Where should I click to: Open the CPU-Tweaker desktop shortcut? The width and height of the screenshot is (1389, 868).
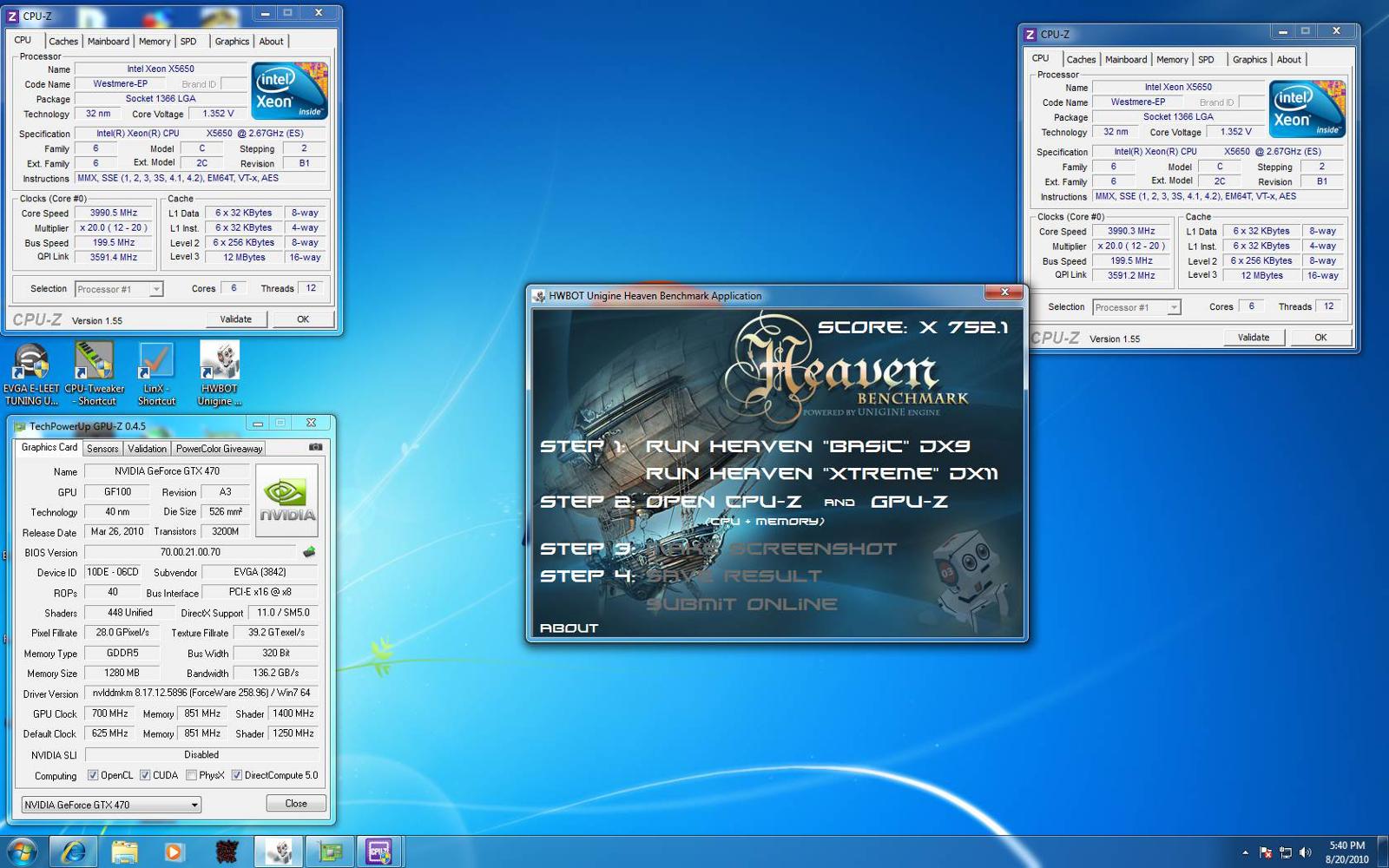[x=95, y=373]
